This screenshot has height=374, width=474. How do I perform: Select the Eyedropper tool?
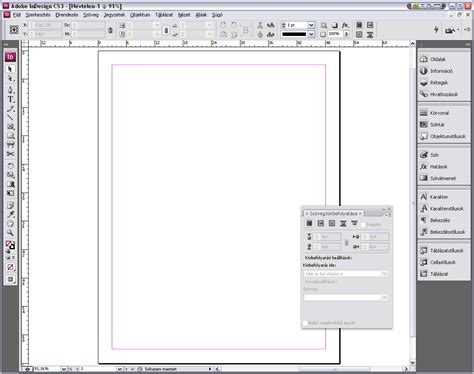10,214
